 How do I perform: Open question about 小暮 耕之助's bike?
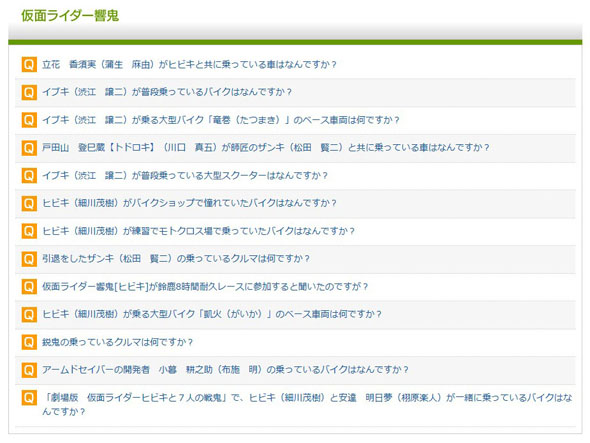(225, 370)
